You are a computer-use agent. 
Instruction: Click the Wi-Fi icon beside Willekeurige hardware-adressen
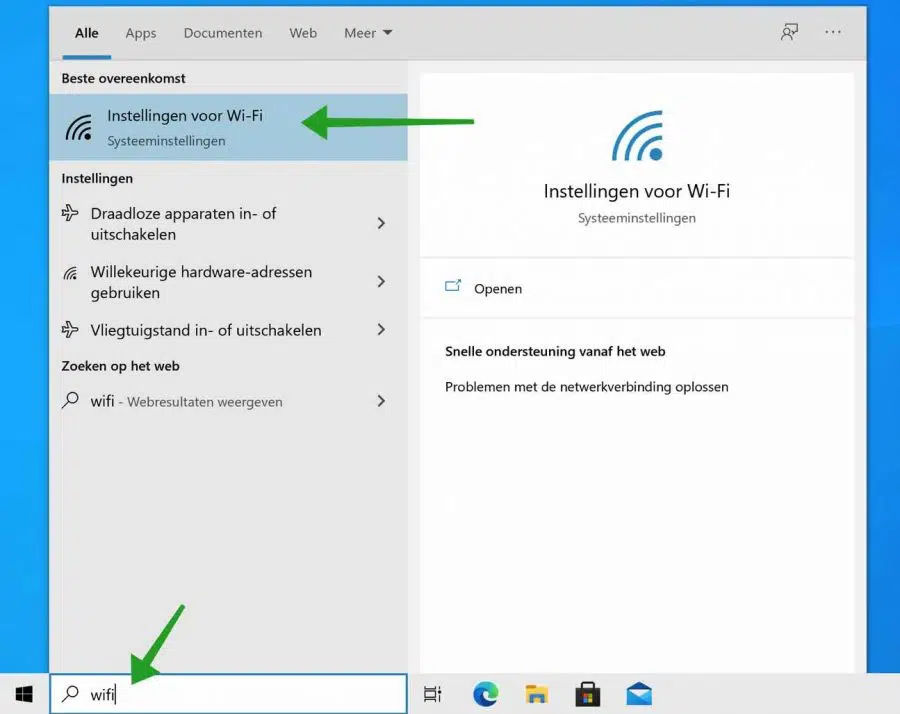click(70, 273)
